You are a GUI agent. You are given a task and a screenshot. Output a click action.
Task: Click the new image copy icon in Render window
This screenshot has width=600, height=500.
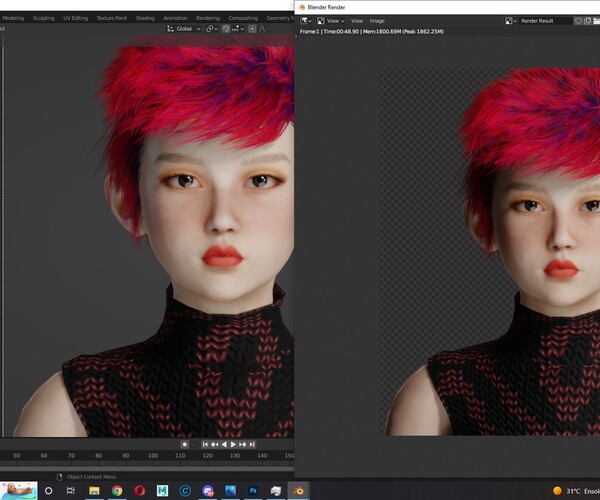pos(587,21)
